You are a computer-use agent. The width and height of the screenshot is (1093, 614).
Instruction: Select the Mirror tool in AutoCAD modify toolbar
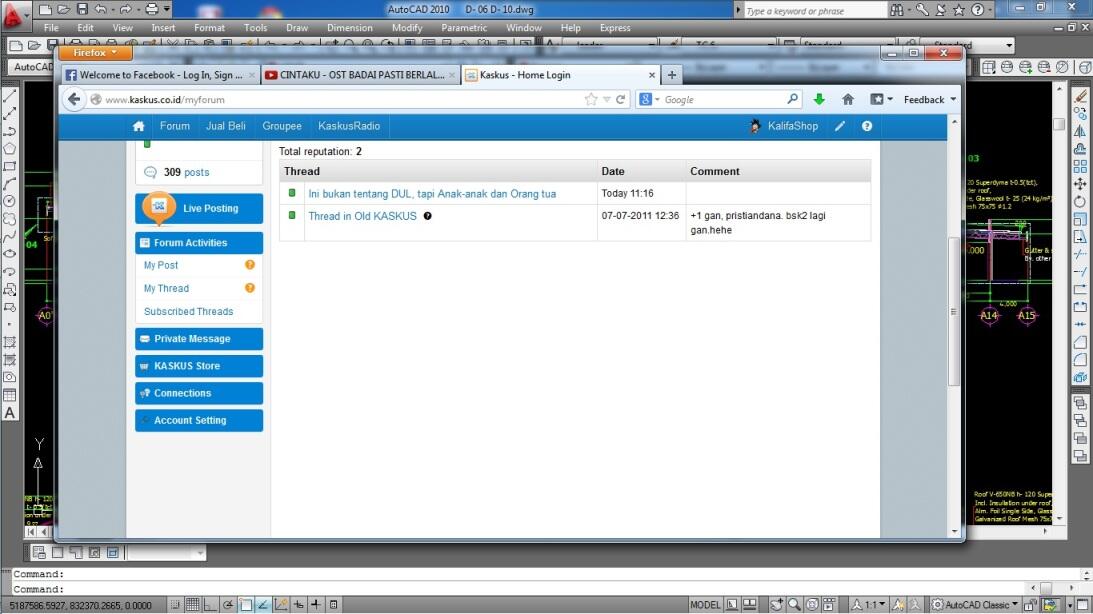[1080, 131]
